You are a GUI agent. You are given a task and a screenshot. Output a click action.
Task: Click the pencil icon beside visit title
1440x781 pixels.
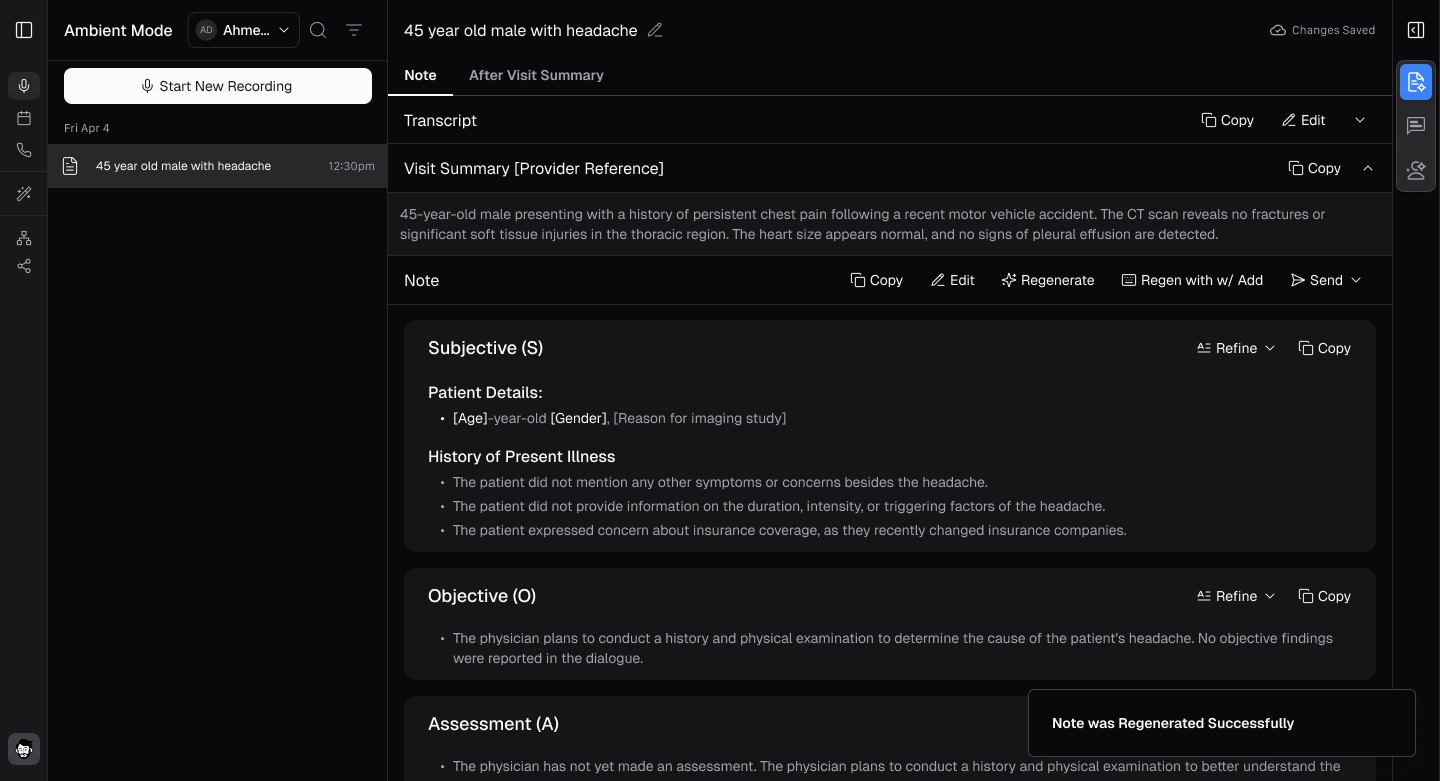tap(655, 30)
